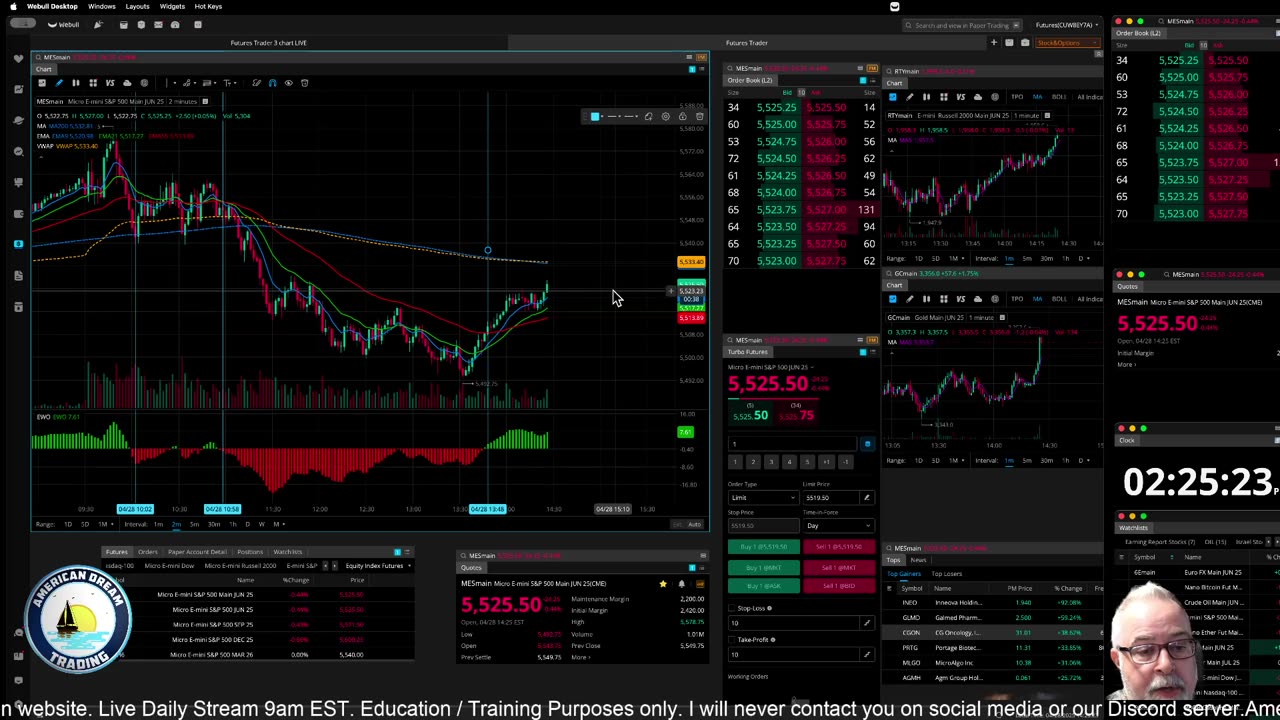The height and width of the screenshot is (720, 1280).
Task: Toggle drawings visibility with the eye icon
Action: (x=288, y=83)
